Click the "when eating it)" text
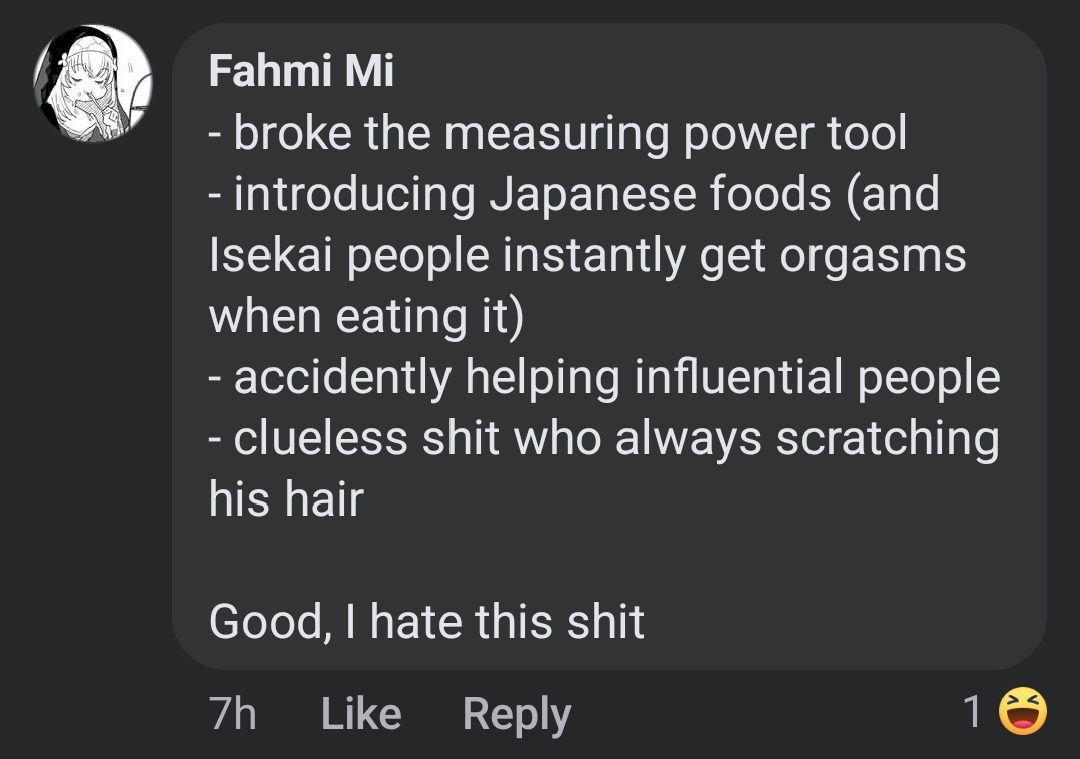1080x759 pixels. click(x=366, y=316)
